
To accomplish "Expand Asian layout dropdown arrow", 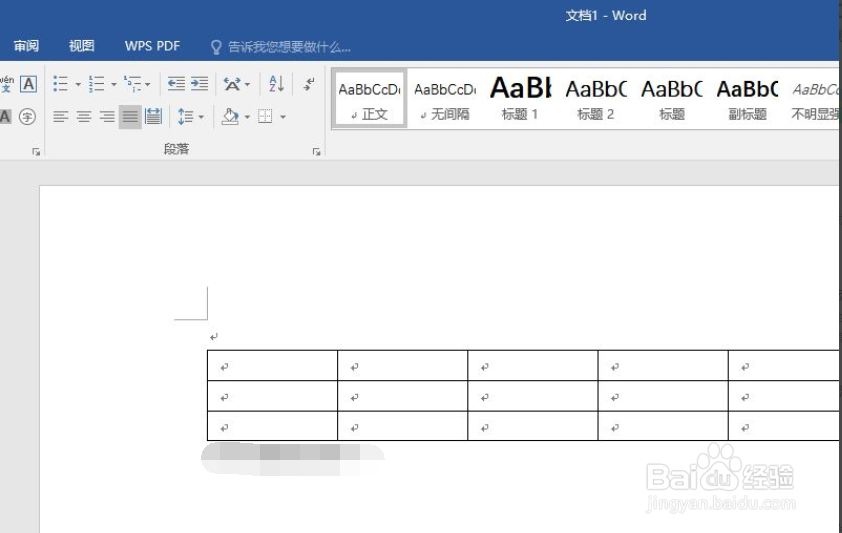I will click(248, 84).
